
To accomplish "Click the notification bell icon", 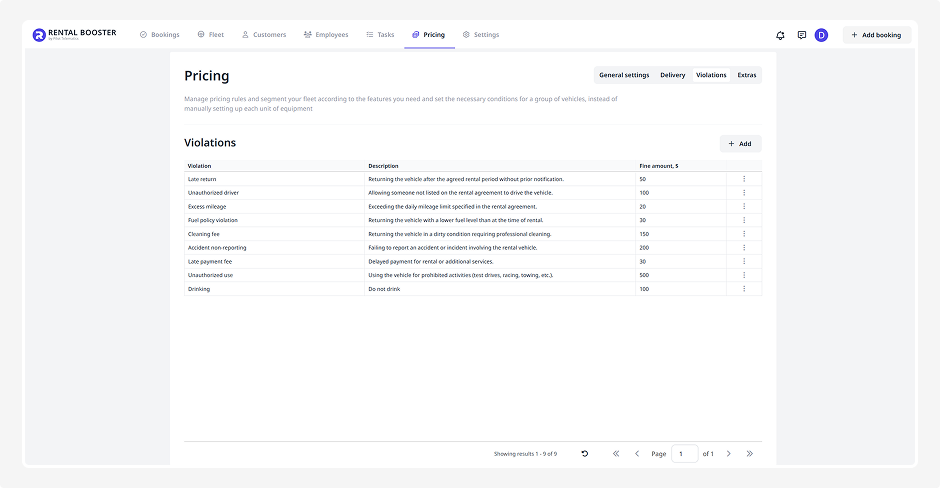I will coord(780,35).
